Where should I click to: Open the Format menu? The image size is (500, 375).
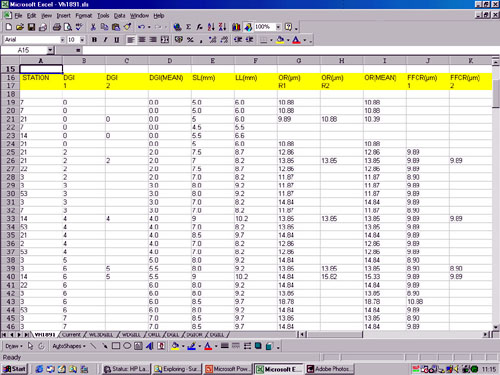(x=84, y=16)
